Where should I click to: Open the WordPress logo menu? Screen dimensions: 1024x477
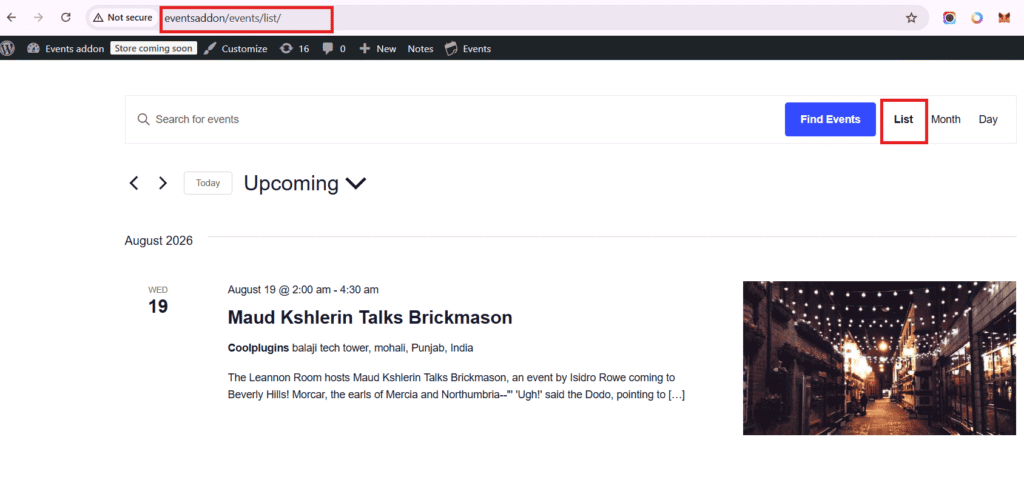(x=7, y=48)
